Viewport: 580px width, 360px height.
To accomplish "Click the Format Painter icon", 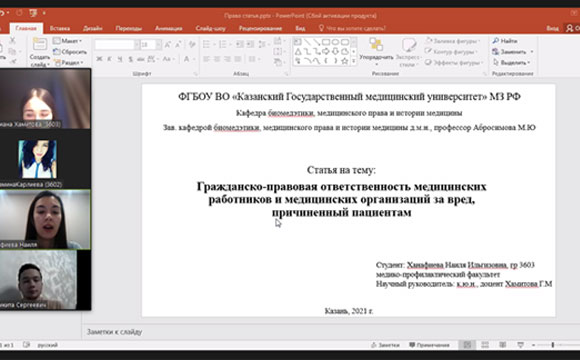I will [13, 61].
